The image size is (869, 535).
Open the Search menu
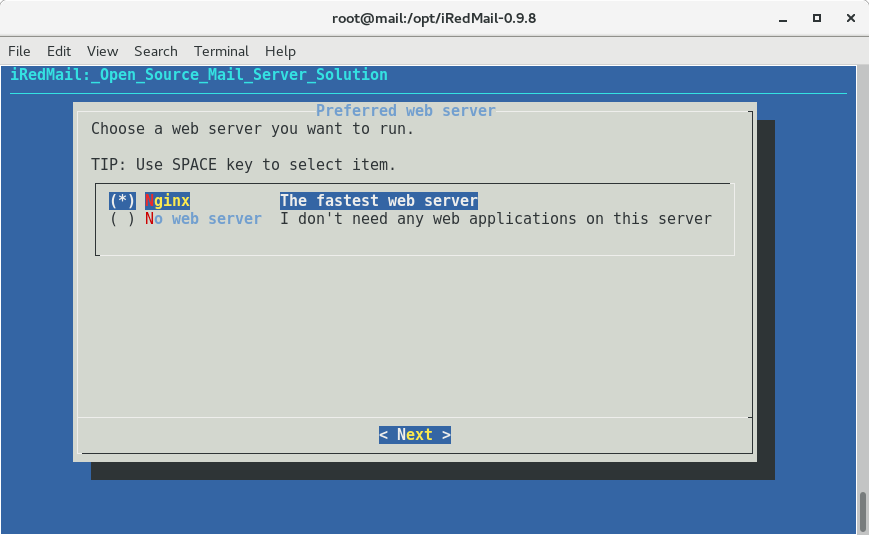156,51
